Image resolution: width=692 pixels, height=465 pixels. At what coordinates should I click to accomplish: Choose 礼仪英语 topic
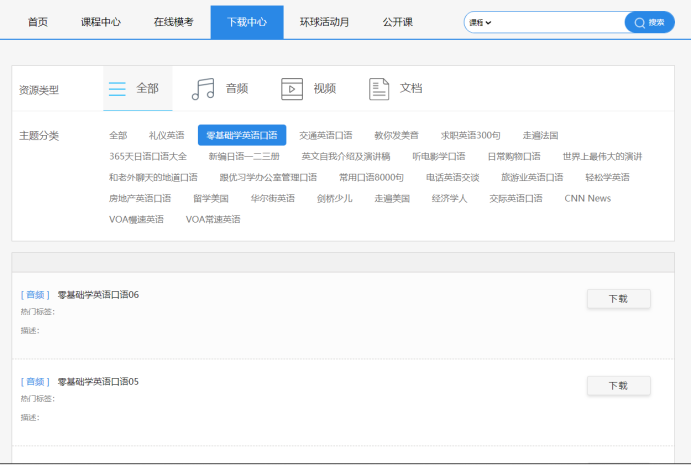pyautogui.click(x=166, y=135)
